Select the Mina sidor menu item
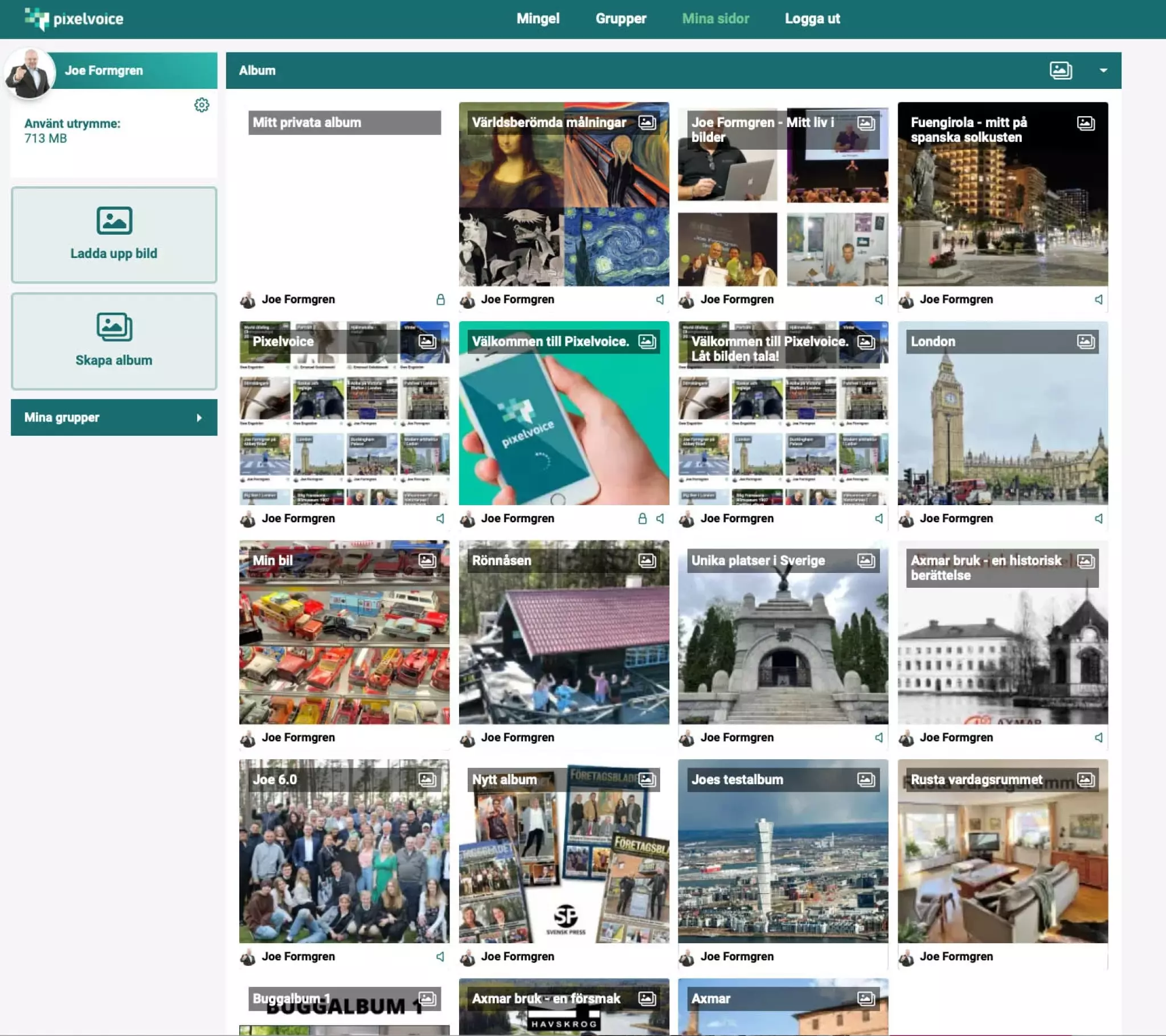 click(x=715, y=19)
